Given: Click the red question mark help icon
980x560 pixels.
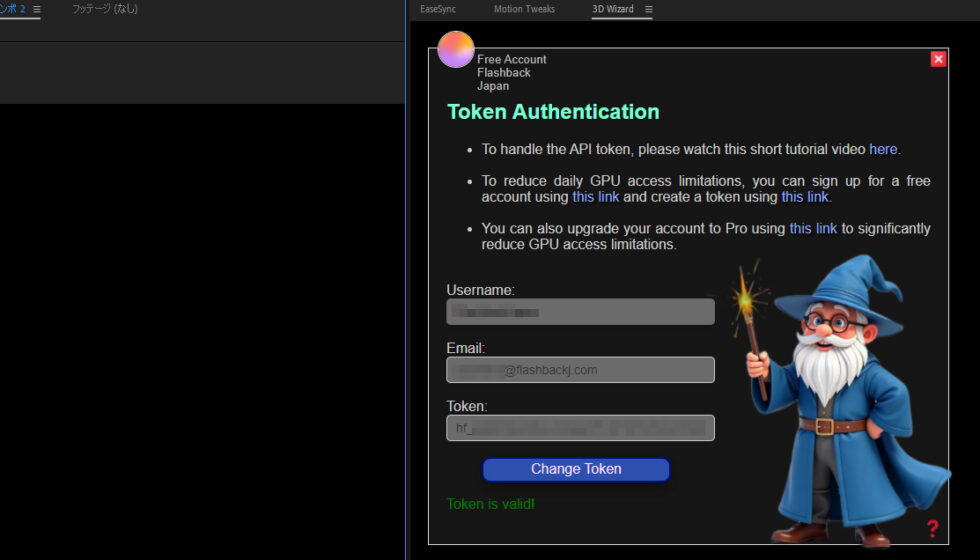Looking at the screenshot, I should pos(932,528).
